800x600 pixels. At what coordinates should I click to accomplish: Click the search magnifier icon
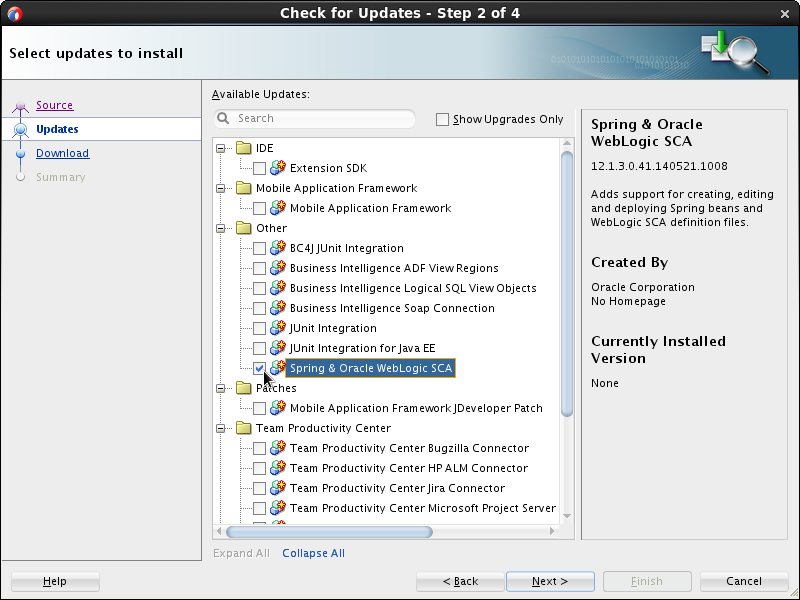(x=223, y=118)
